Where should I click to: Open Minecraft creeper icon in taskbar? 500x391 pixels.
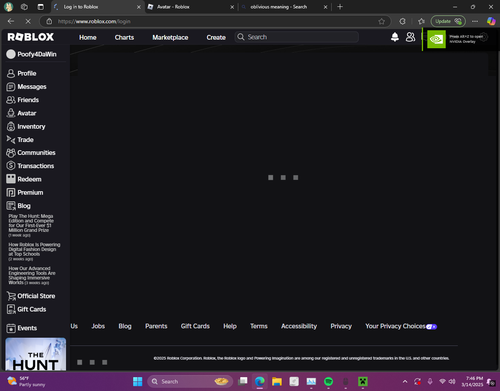click(363, 381)
